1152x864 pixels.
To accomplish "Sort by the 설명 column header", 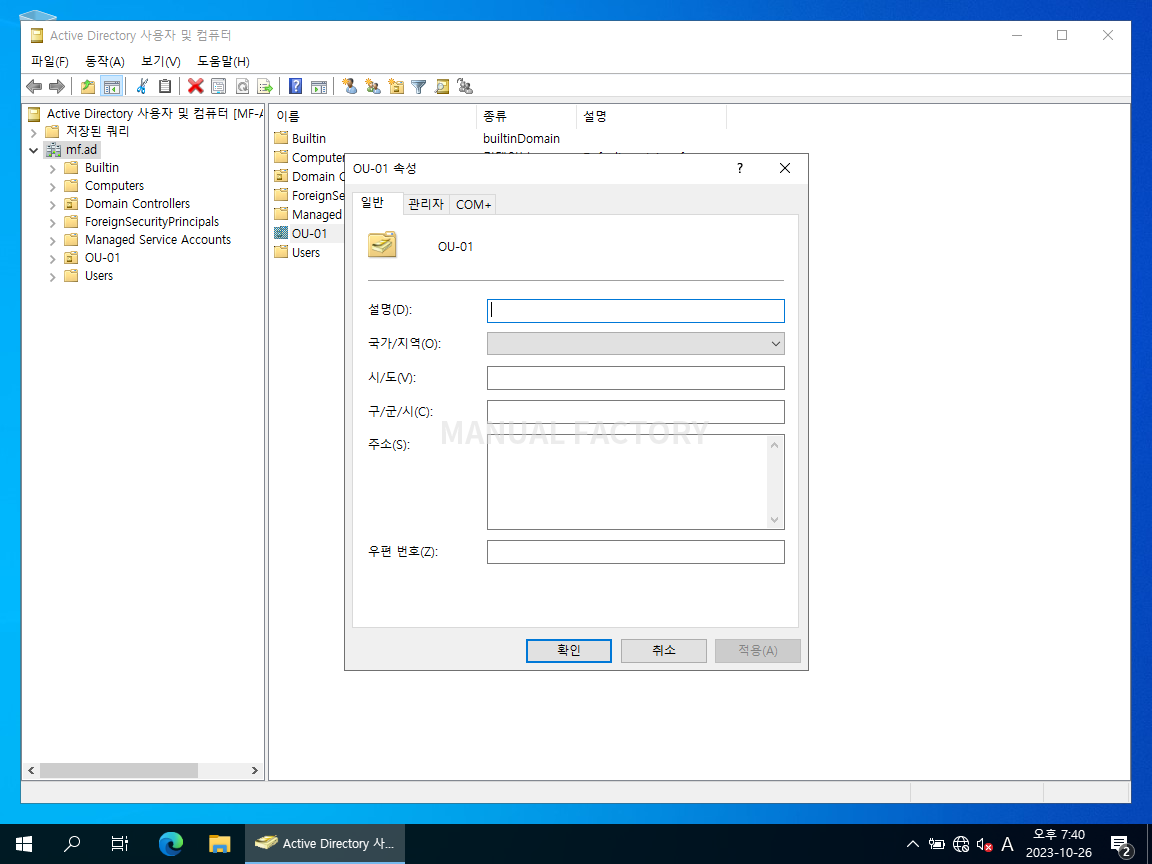I will (x=651, y=116).
